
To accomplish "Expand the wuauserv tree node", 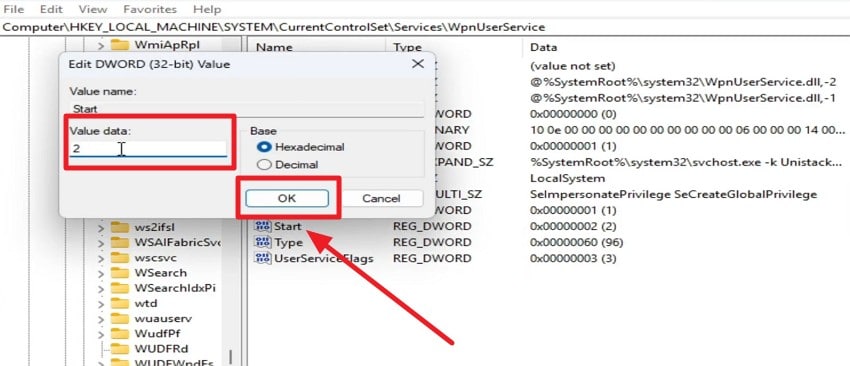I will pos(101,319).
